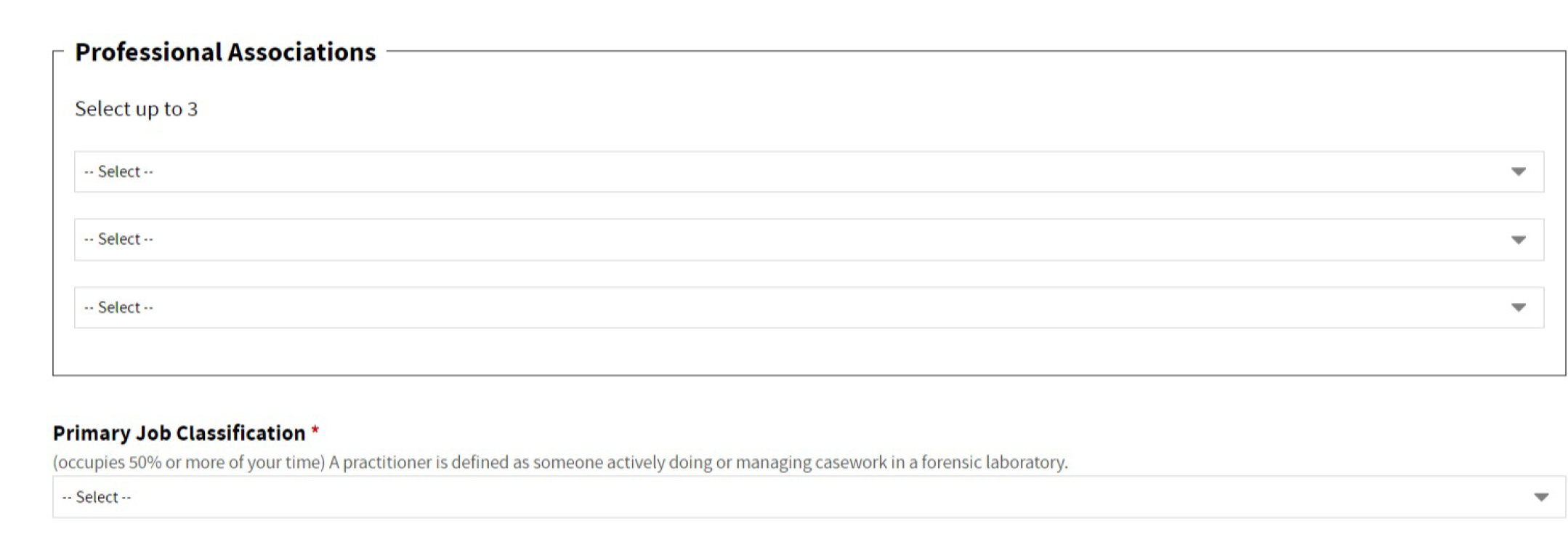
Task: Click '(occupies 50% or more of your time)' text
Action: pos(189,463)
